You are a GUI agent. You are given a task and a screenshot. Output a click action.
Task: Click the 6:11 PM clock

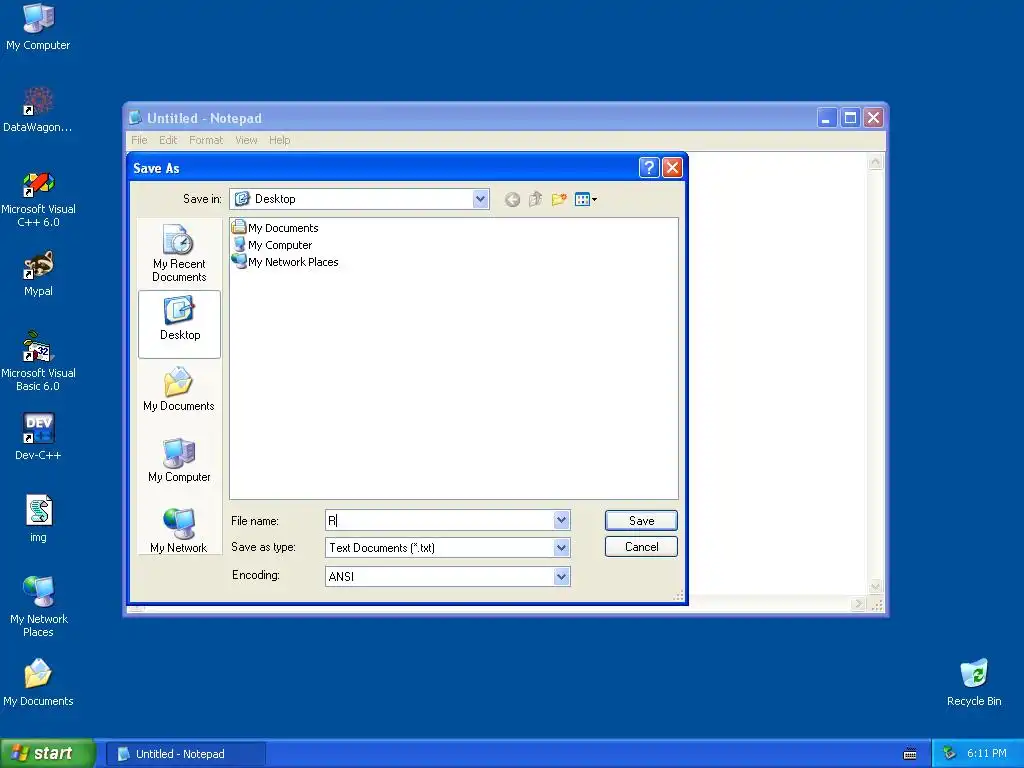[987, 754]
